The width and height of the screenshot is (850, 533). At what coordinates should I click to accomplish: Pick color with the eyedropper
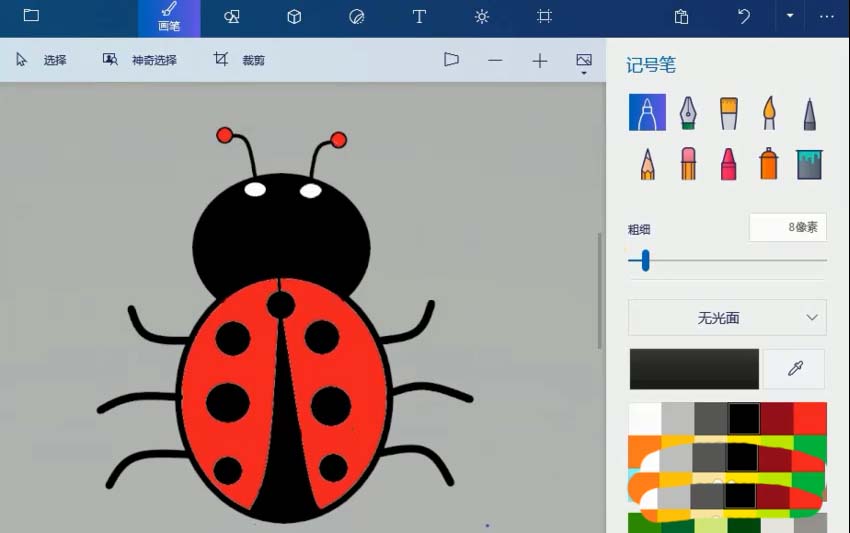[795, 369]
